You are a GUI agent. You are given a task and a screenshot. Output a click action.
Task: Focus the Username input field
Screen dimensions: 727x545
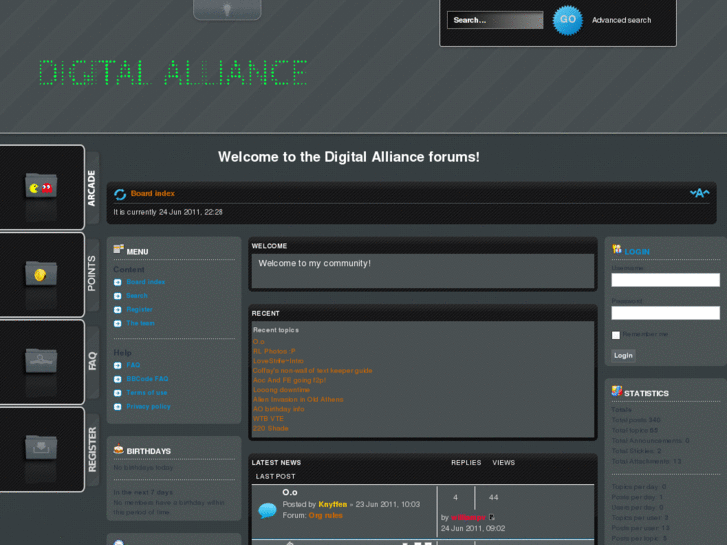tap(665, 280)
